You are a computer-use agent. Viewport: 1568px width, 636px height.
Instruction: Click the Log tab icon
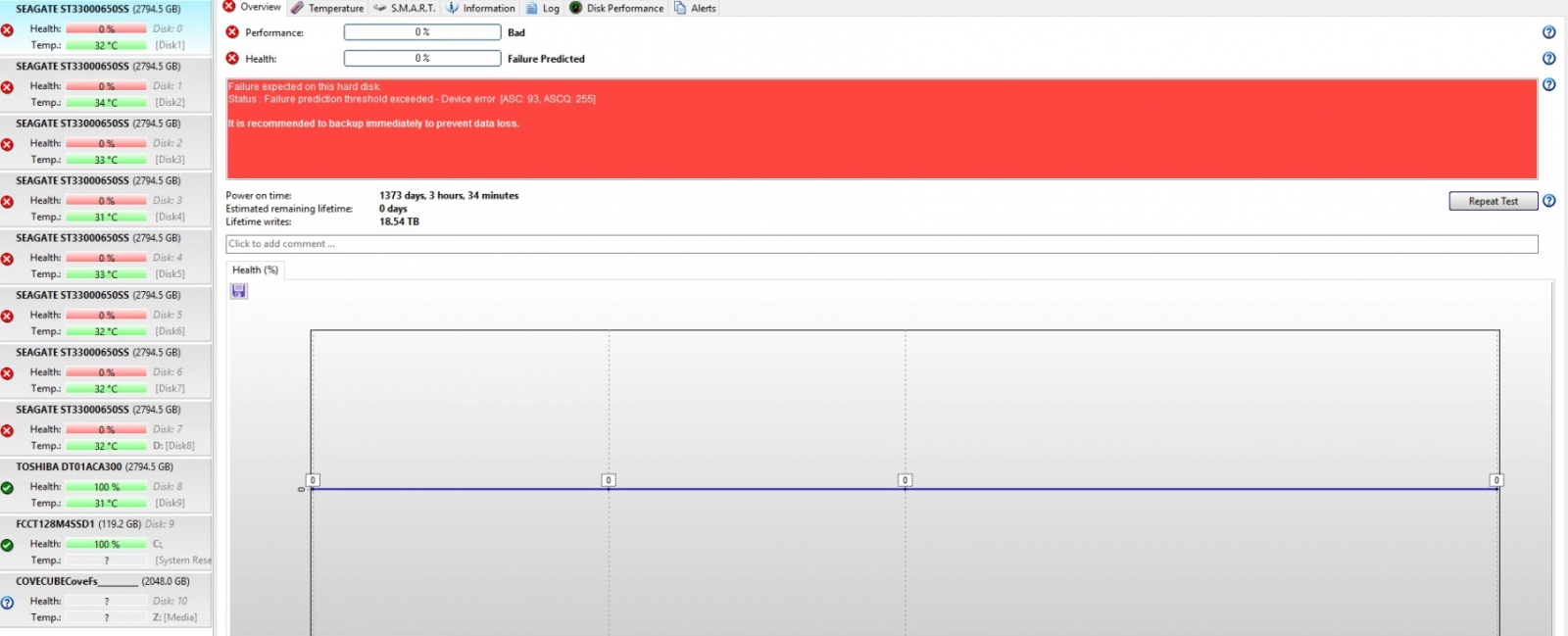click(531, 8)
